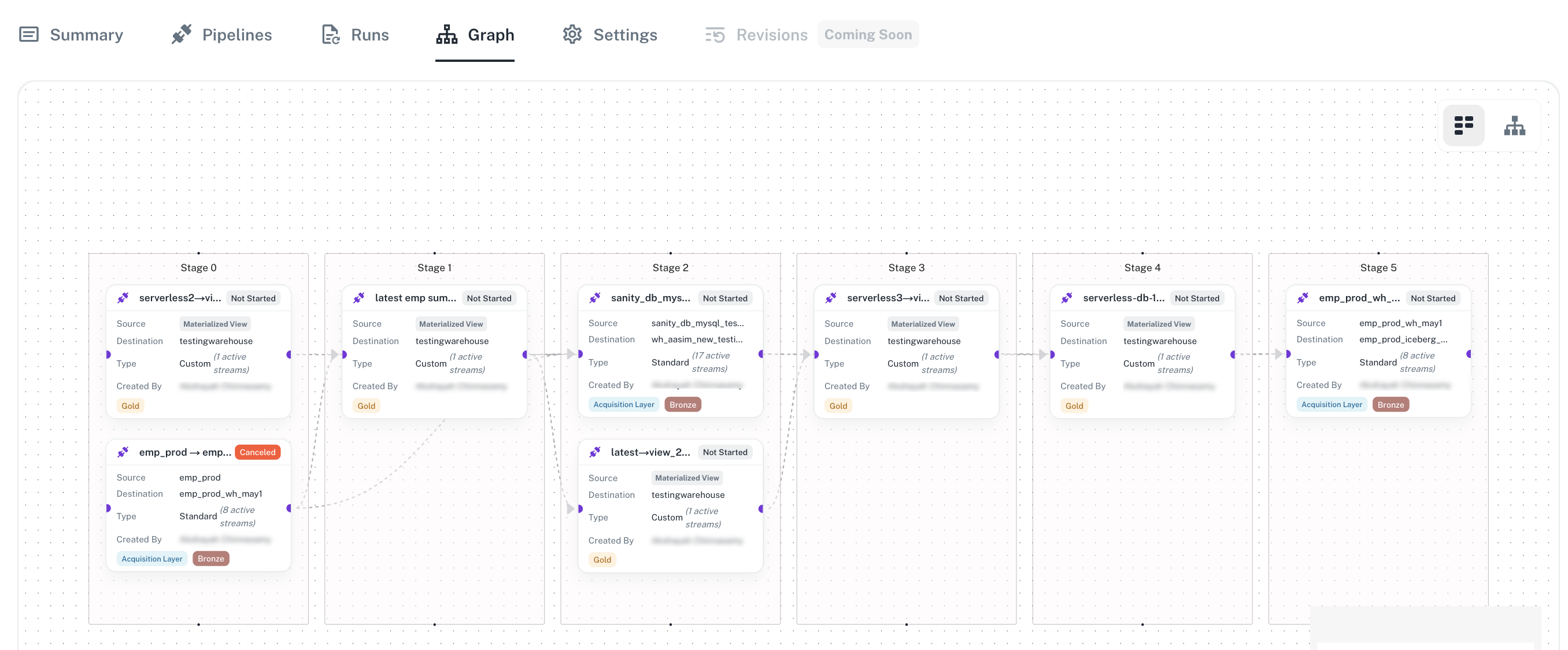Viewport: 1568px width, 650px height.
Task: Switch to the staged grid layout view
Action: point(1463,125)
